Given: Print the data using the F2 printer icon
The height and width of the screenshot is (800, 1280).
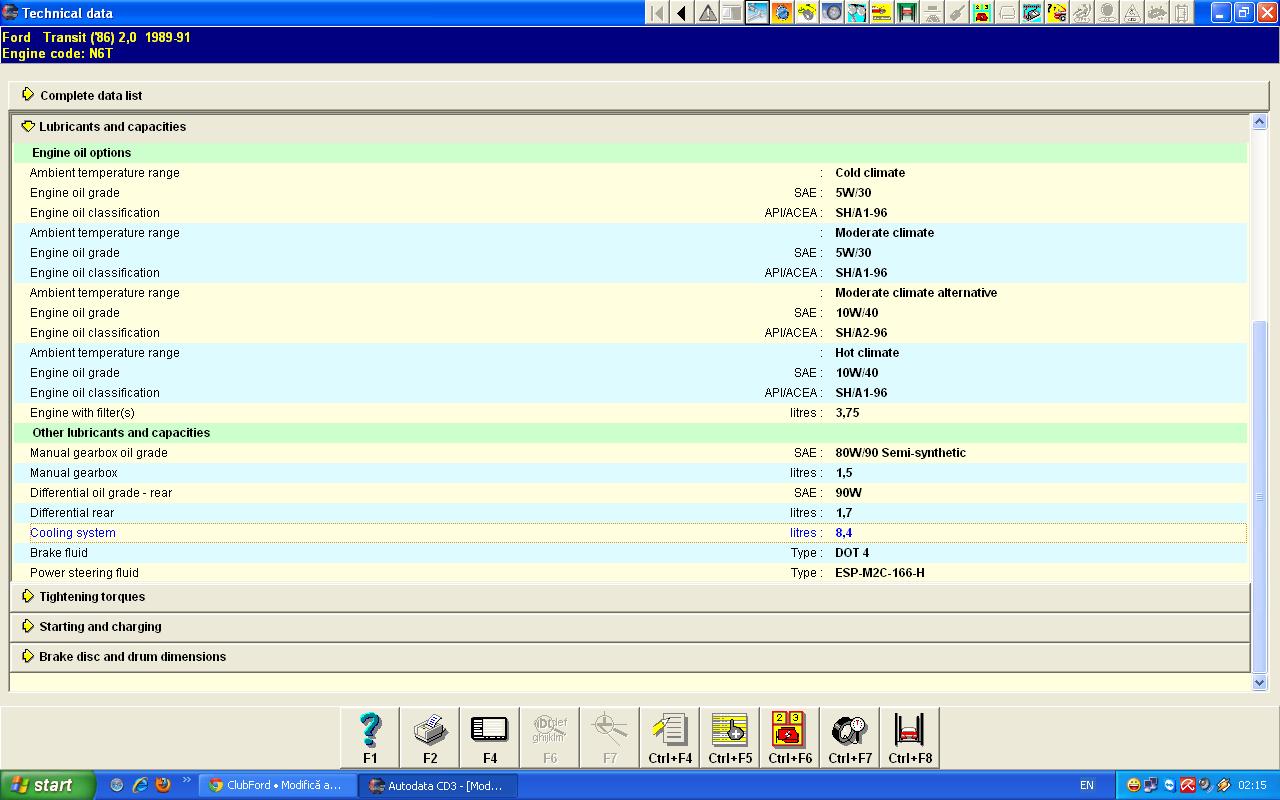Looking at the screenshot, I should (x=430, y=737).
